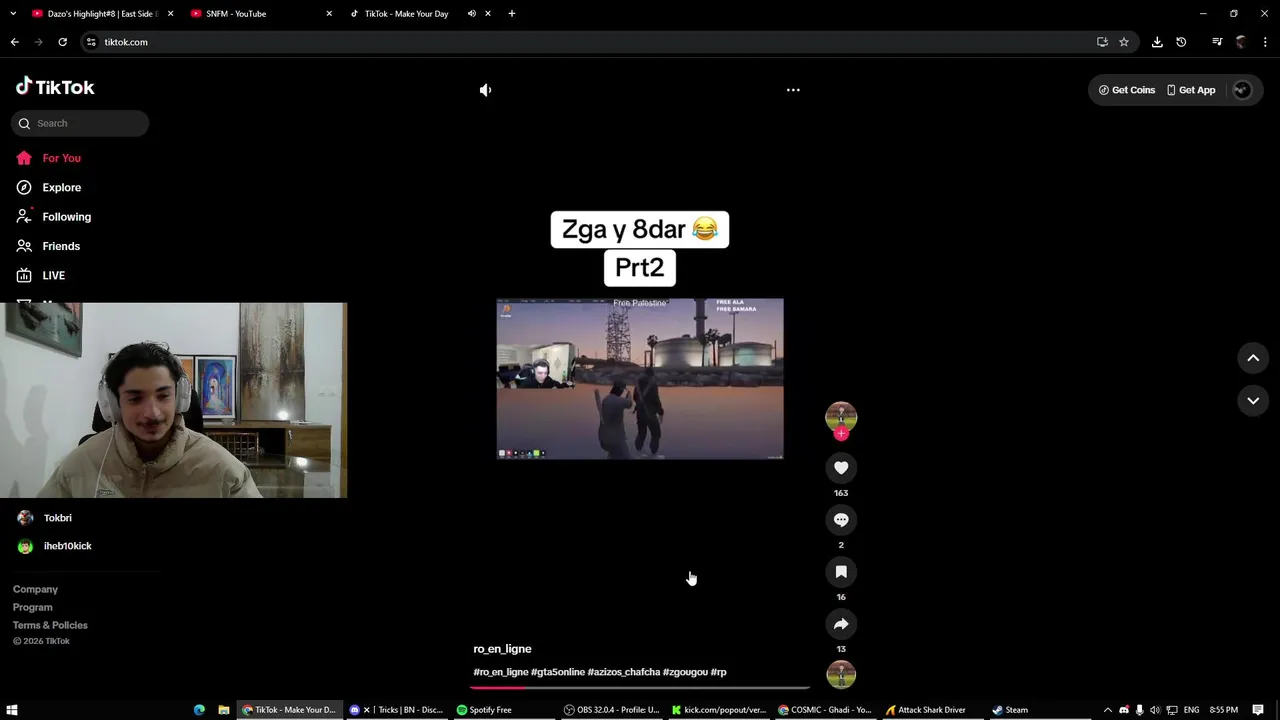Viewport: 1280px width, 720px height.
Task: Expand the Company footer section
Action: click(x=35, y=589)
